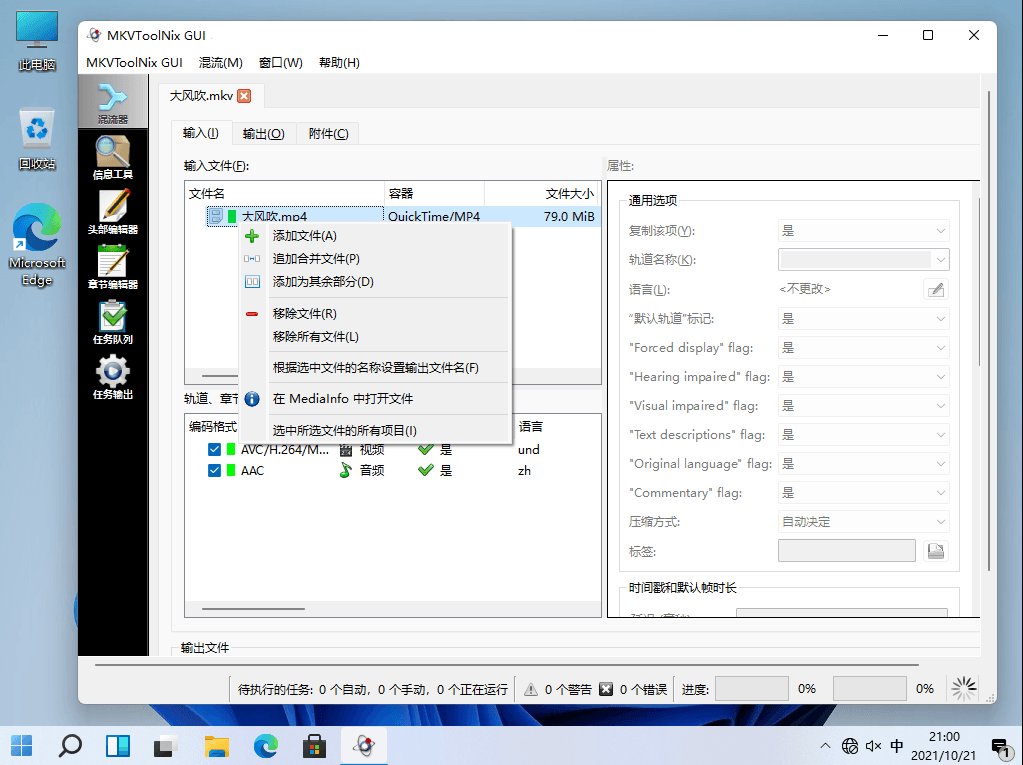Expand the Forced display flag dropdown
The width and height of the screenshot is (1023, 765).
pos(863,348)
